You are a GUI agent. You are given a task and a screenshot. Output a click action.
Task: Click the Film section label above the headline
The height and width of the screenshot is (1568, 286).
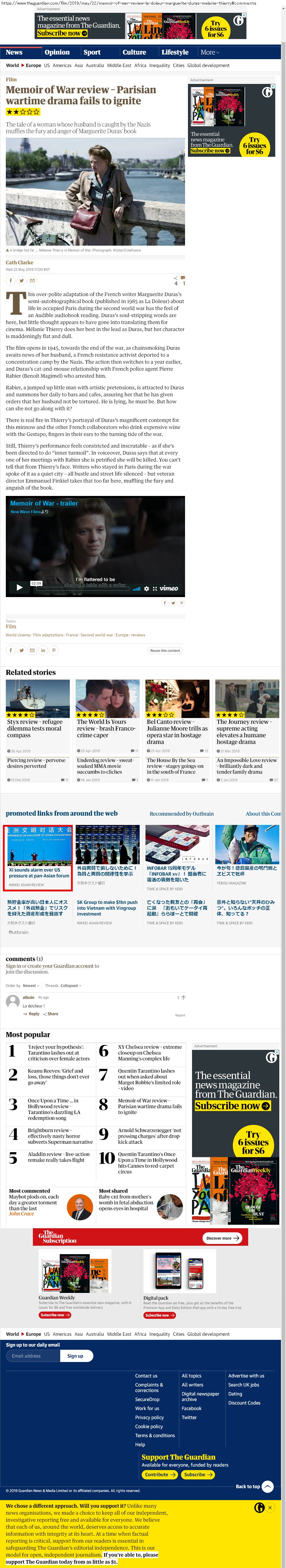tap(11, 79)
